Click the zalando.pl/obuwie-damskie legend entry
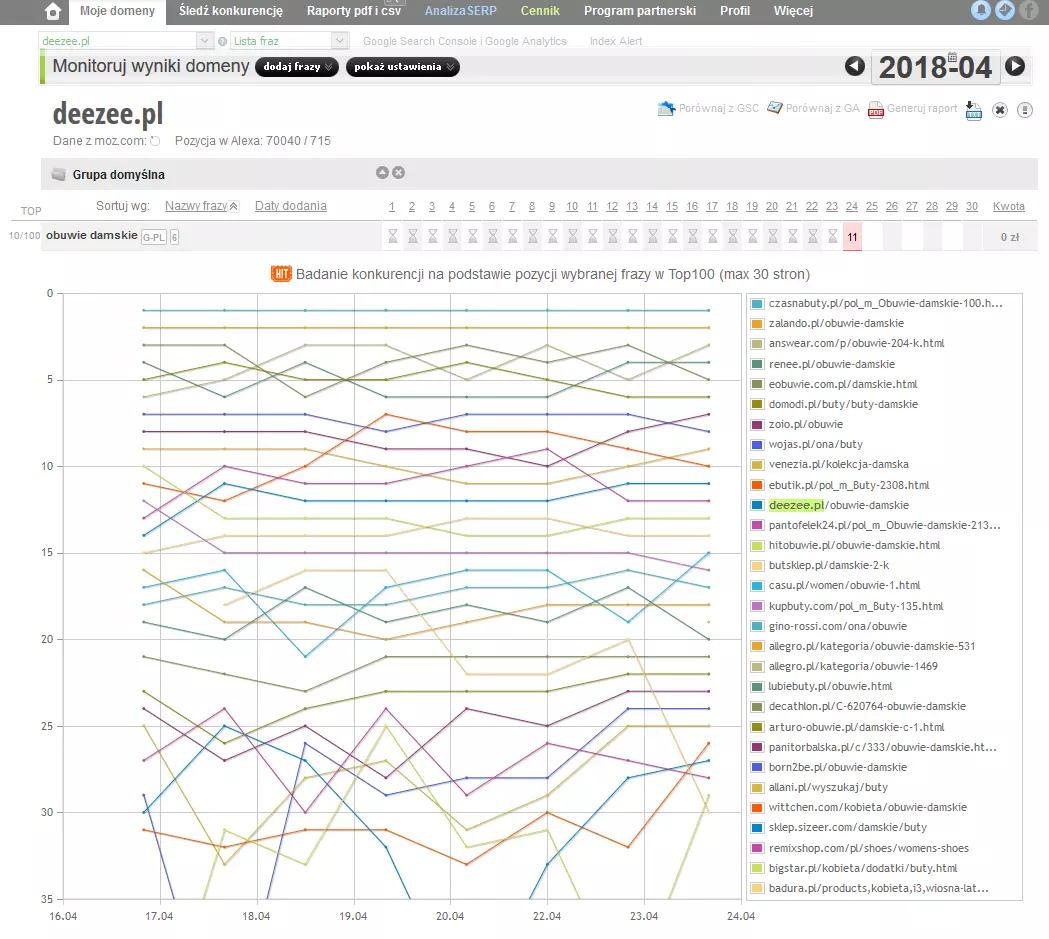This screenshot has width=1049, height=939. coord(836,324)
